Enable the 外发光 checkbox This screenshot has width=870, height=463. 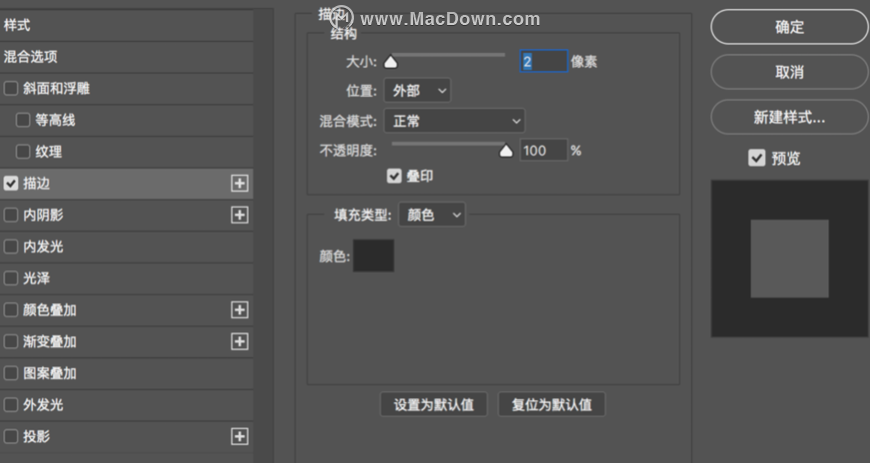[11, 405]
